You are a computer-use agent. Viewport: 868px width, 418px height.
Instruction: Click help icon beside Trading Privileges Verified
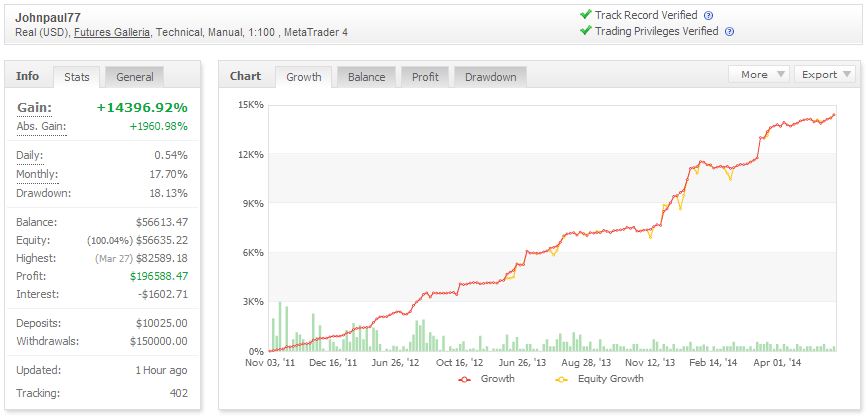pos(729,32)
